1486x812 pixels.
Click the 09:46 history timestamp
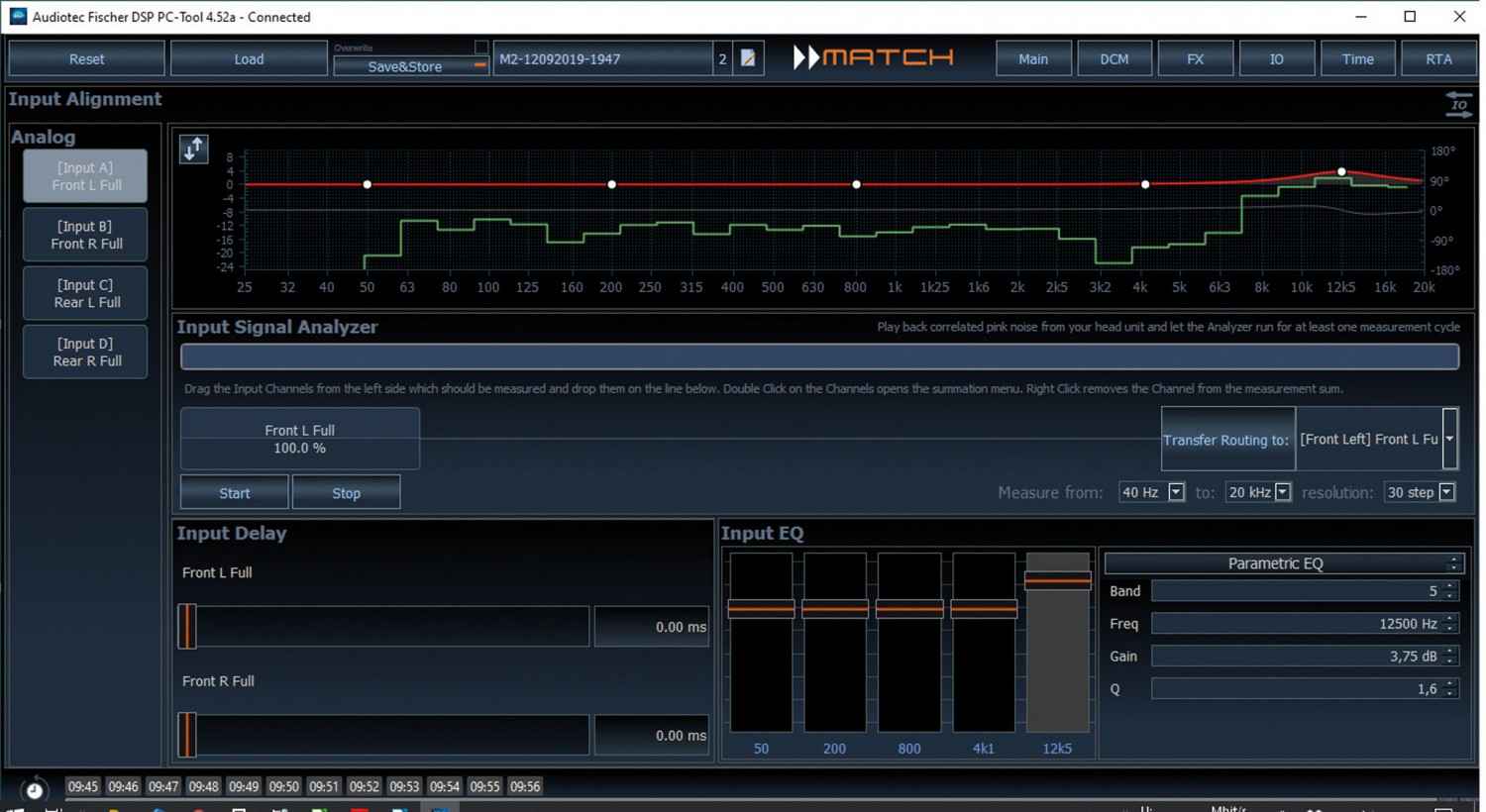pyautogui.click(x=123, y=786)
